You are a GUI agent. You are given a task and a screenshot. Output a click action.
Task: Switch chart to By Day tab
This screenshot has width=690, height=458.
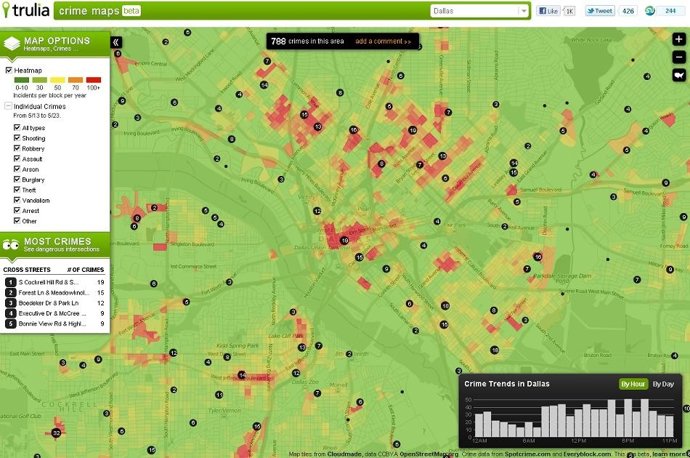point(663,384)
